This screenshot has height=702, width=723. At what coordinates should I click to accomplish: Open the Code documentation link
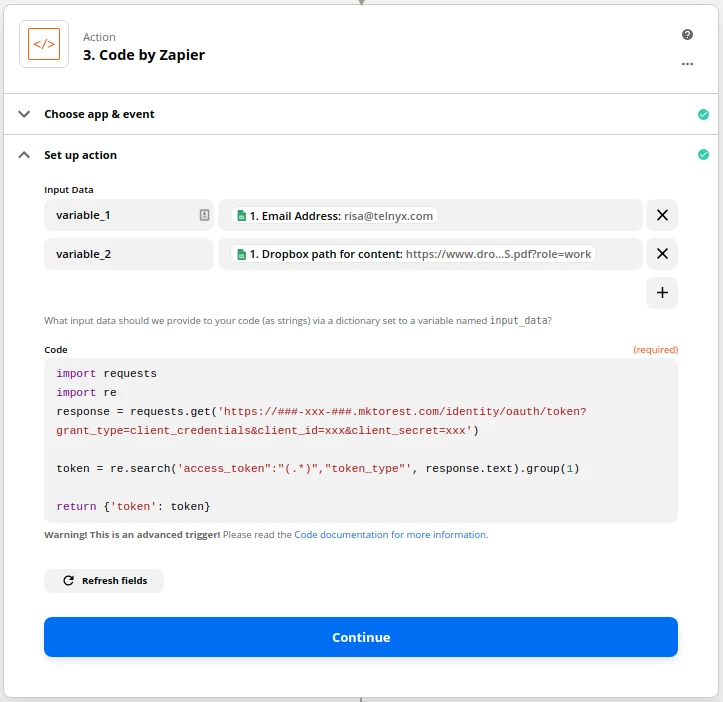[x=390, y=535]
